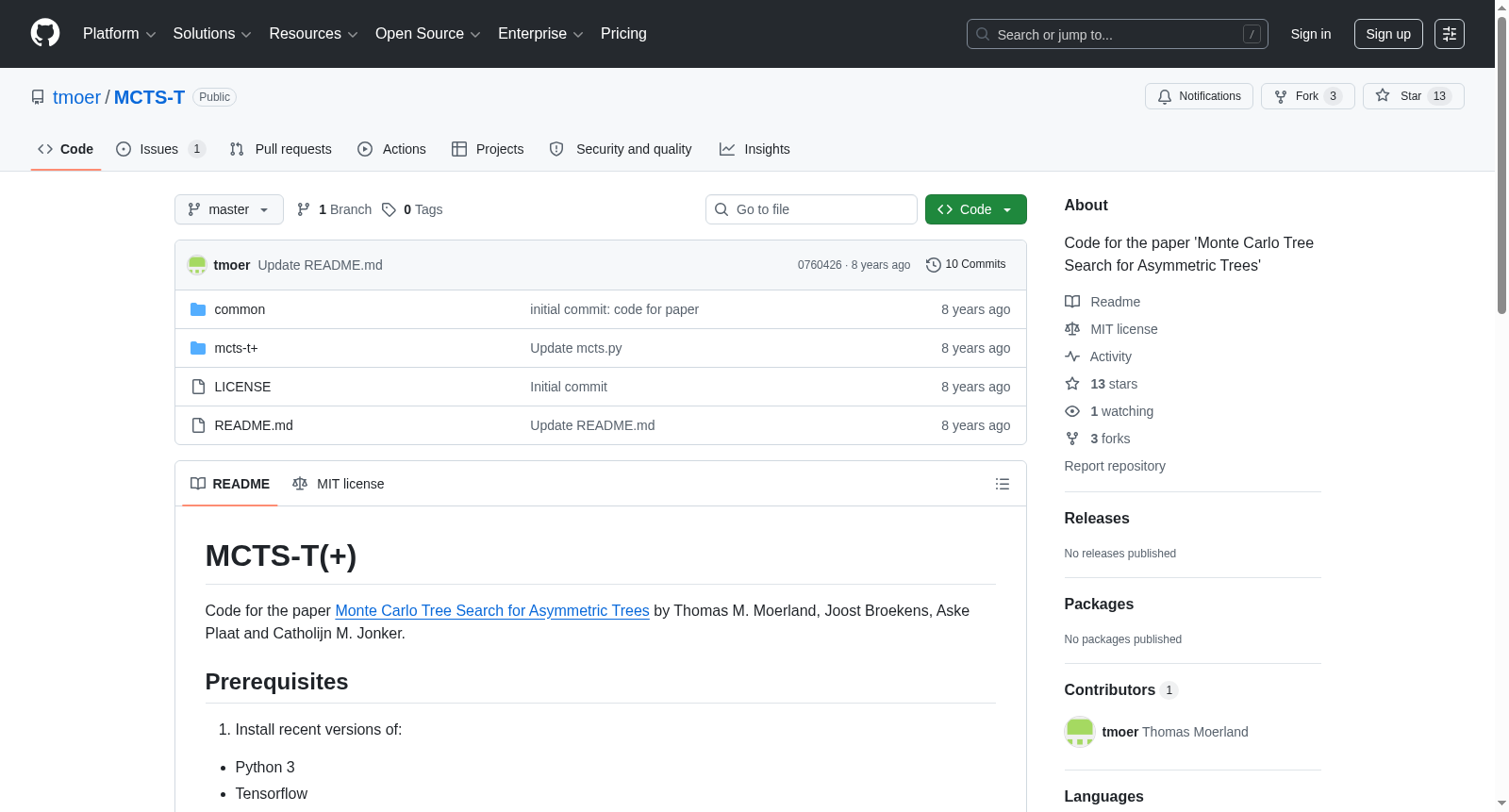Click the tmoer avatar in the commit header
The height and width of the screenshot is (812, 1509).
pos(197,265)
